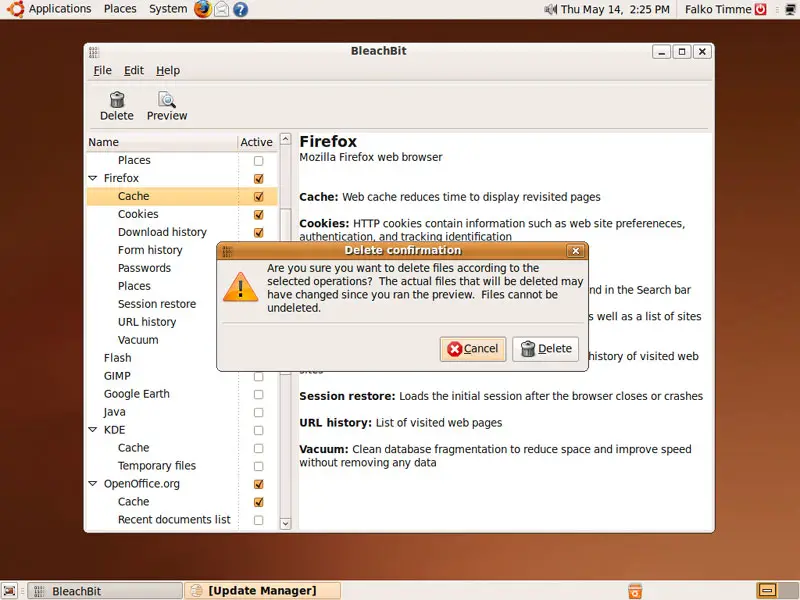Open the Help menu
The image size is (800, 600).
tap(168, 70)
